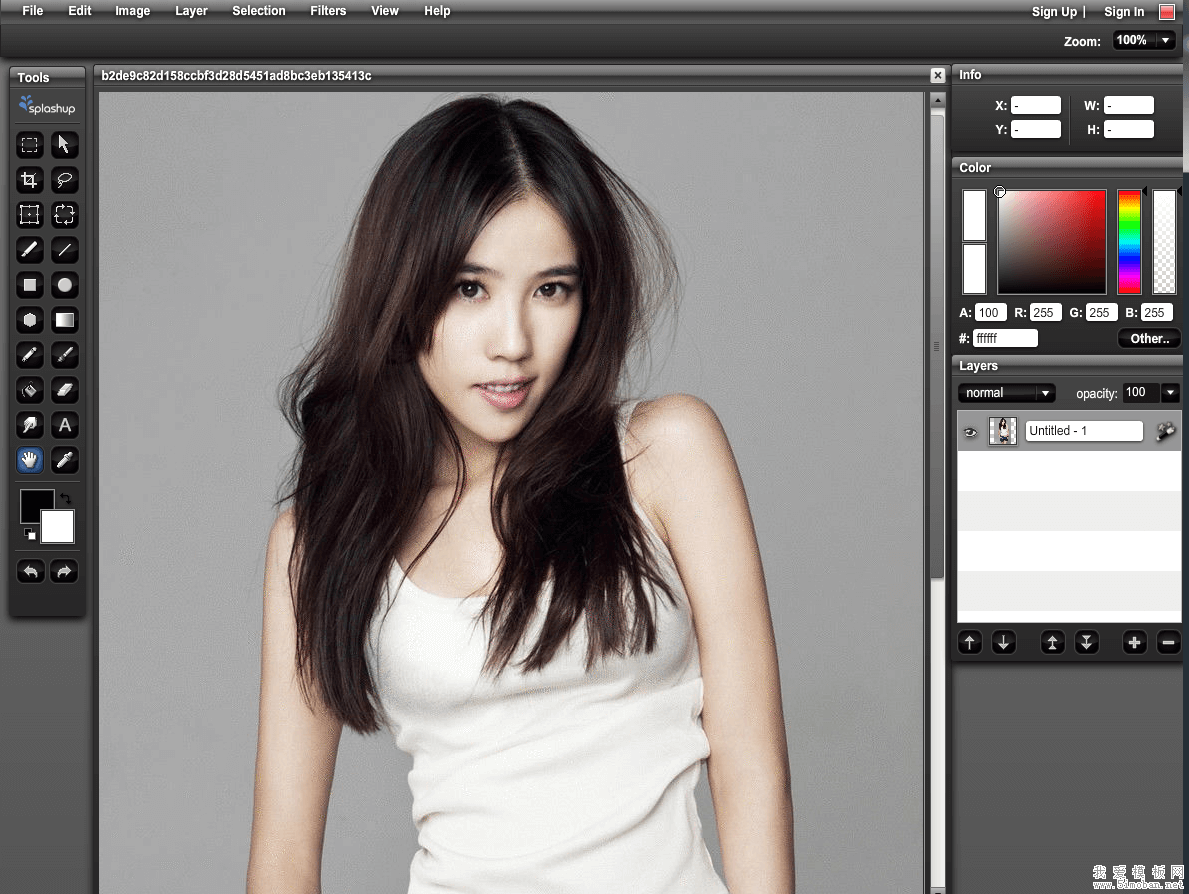
Task: Select the Crop tool
Action: pyautogui.click(x=30, y=180)
